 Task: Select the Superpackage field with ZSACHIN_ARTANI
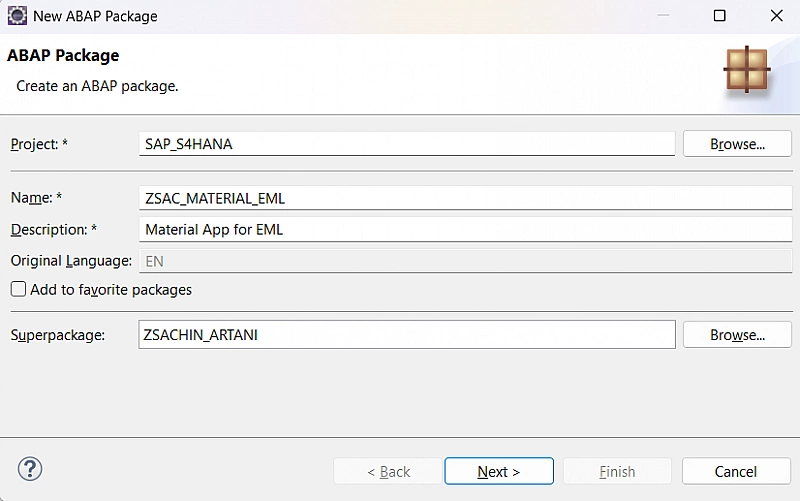tap(407, 335)
